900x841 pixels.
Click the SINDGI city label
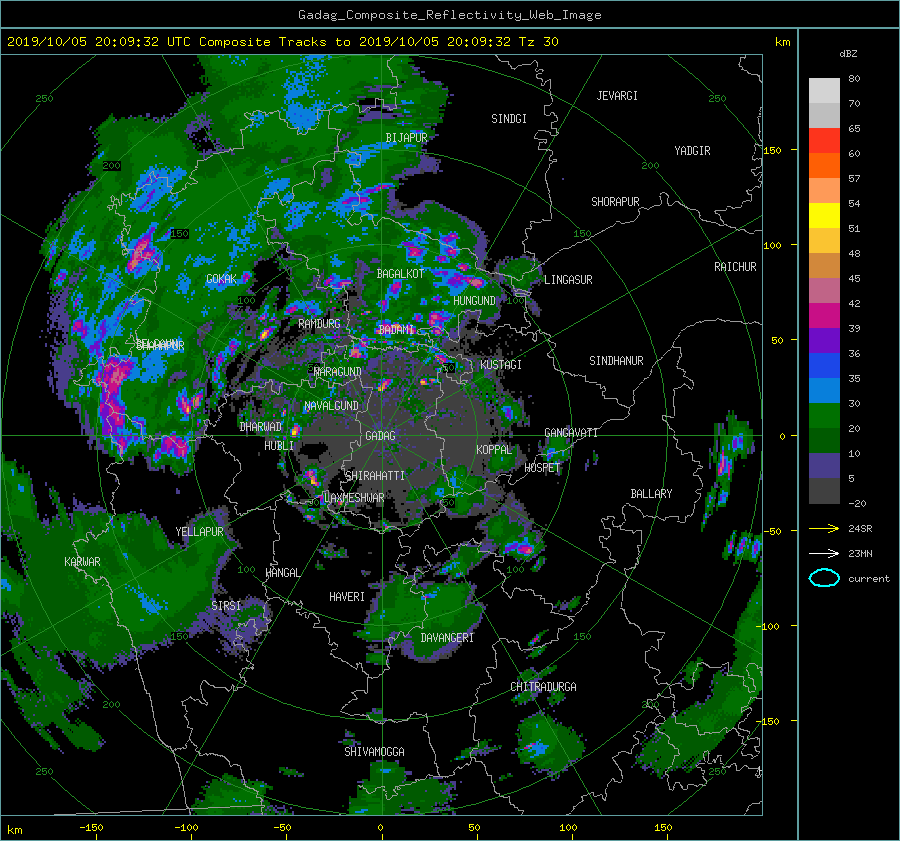[509, 119]
